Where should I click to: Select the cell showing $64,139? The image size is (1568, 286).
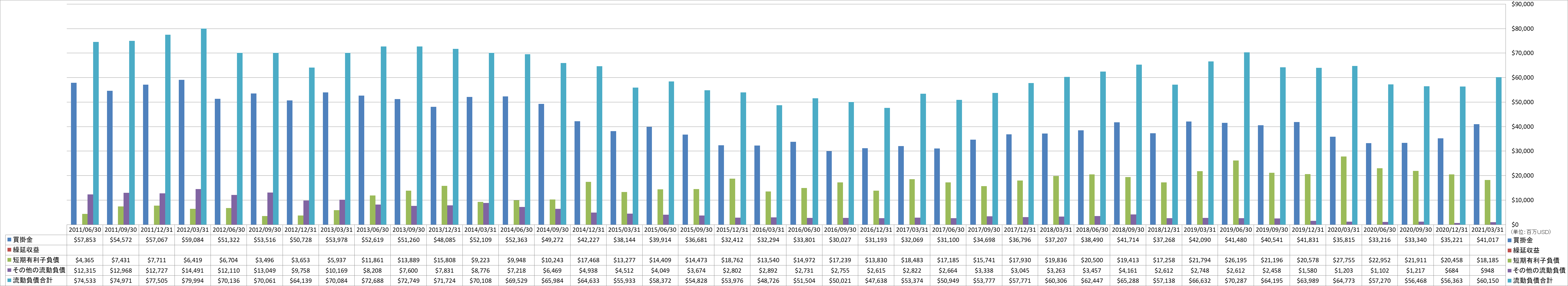click(x=301, y=280)
